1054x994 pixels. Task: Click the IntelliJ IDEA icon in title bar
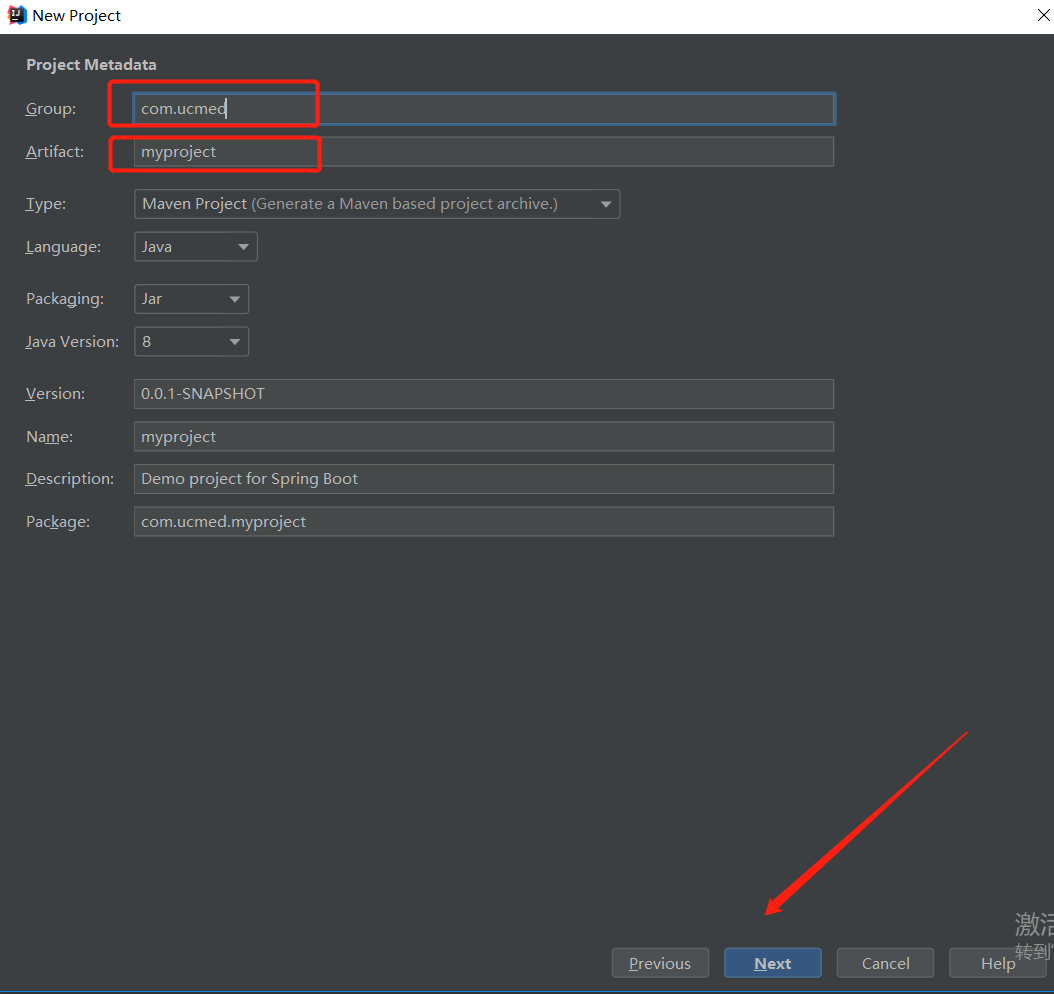click(17, 15)
